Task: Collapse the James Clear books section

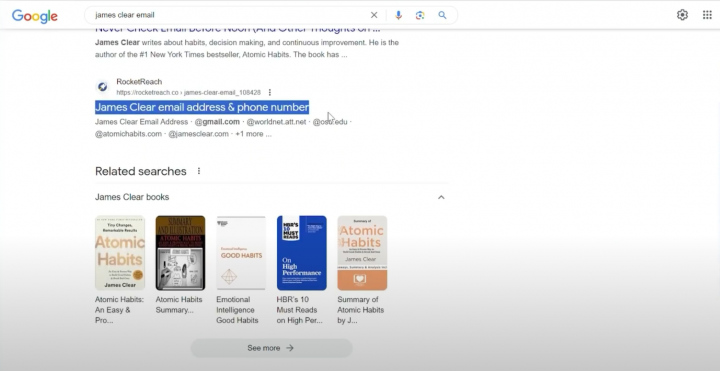Action: click(441, 197)
